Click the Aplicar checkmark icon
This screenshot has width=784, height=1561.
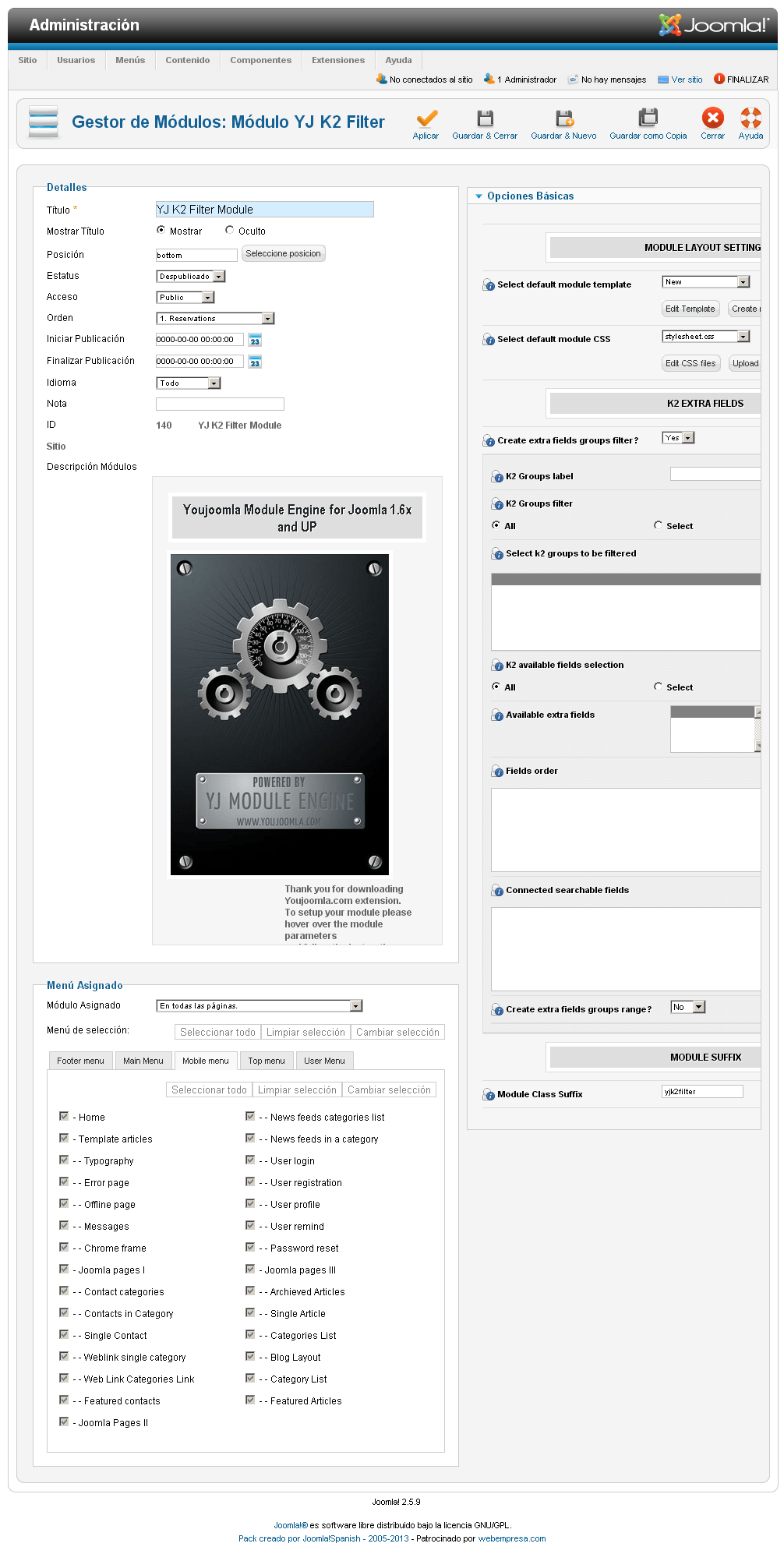pyautogui.click(x=426, y=118)
